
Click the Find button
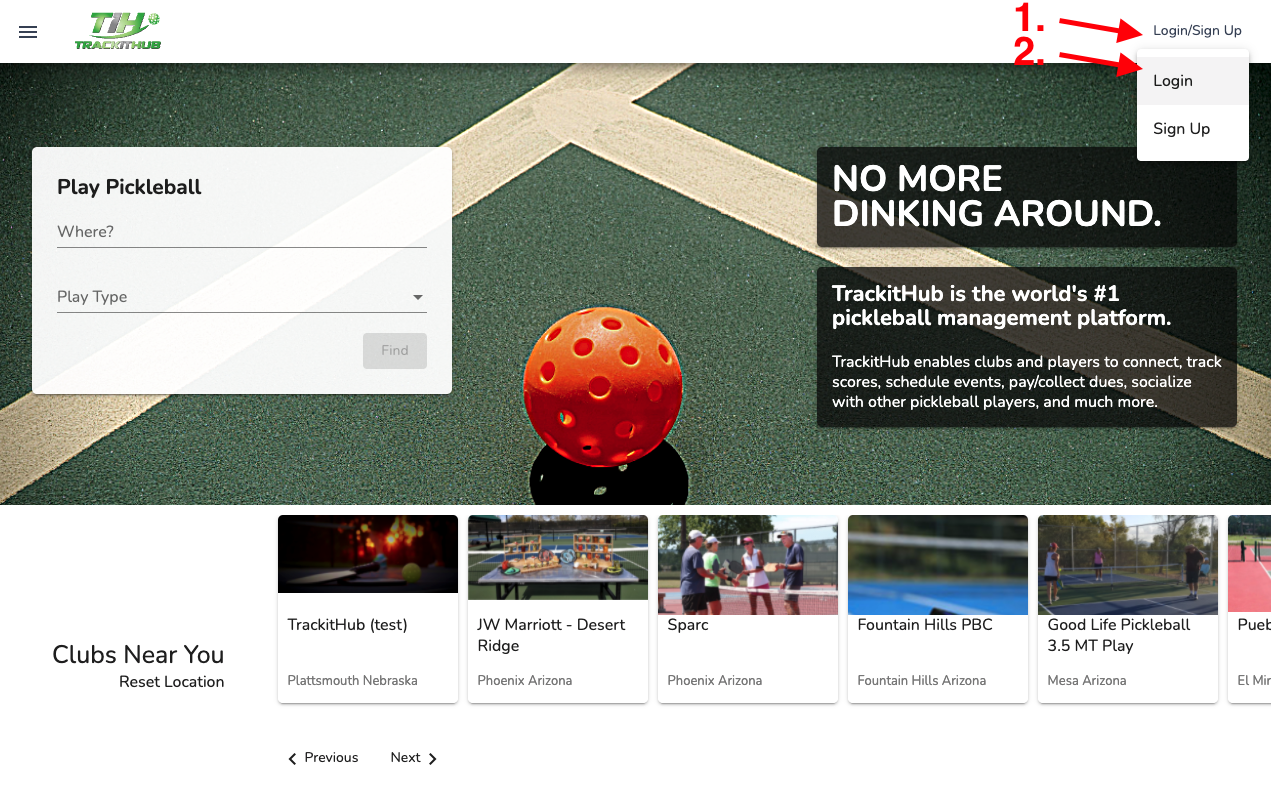click(x=395, y=351)
